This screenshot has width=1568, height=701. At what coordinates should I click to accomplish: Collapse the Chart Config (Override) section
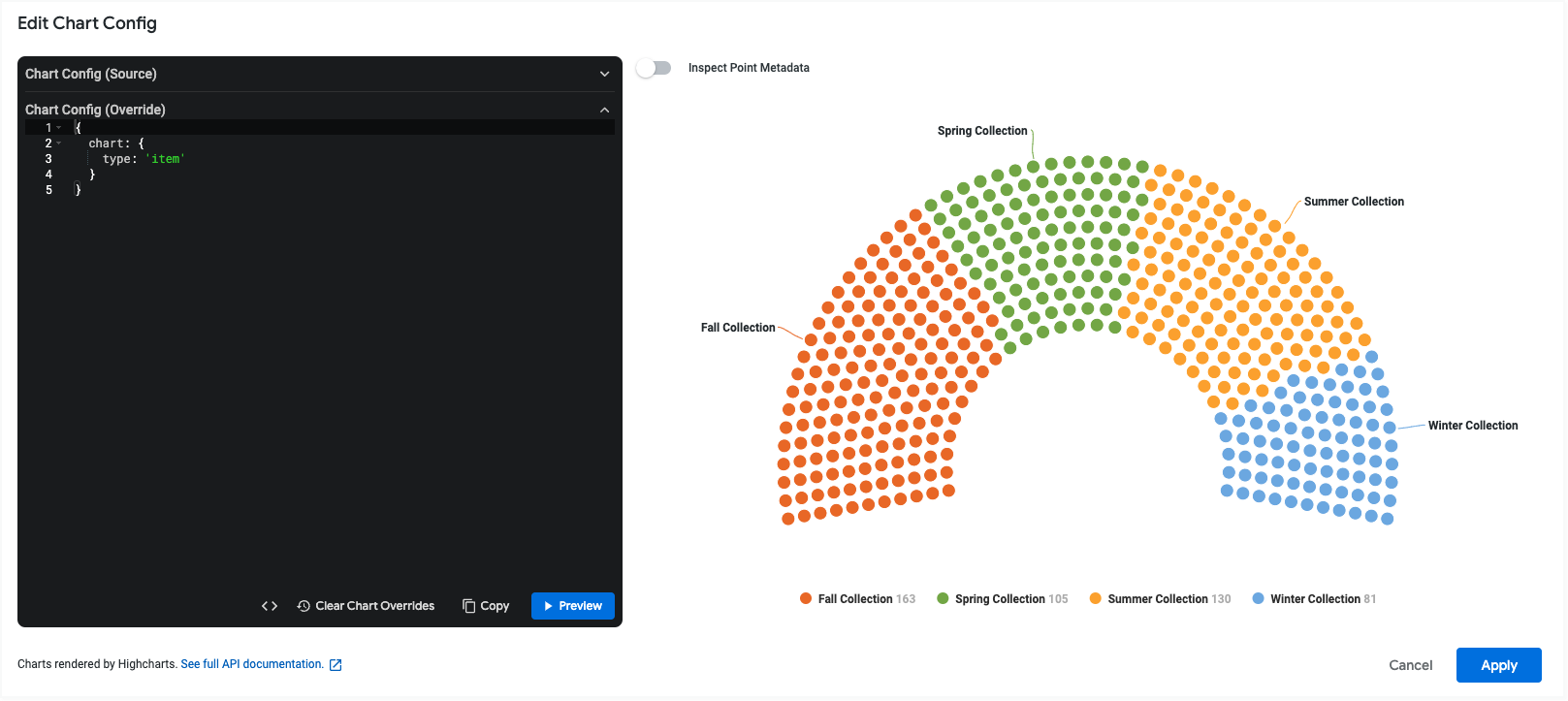[604, 110]
